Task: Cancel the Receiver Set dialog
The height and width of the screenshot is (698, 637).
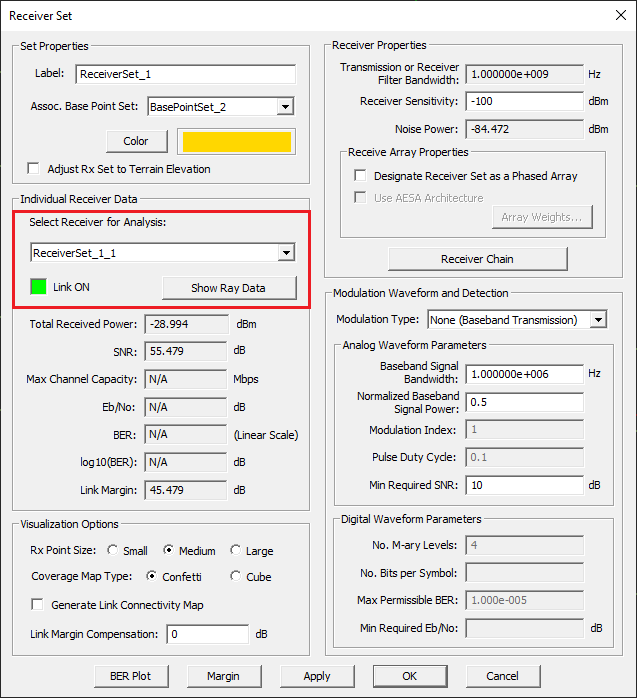Action: point(503,676)
